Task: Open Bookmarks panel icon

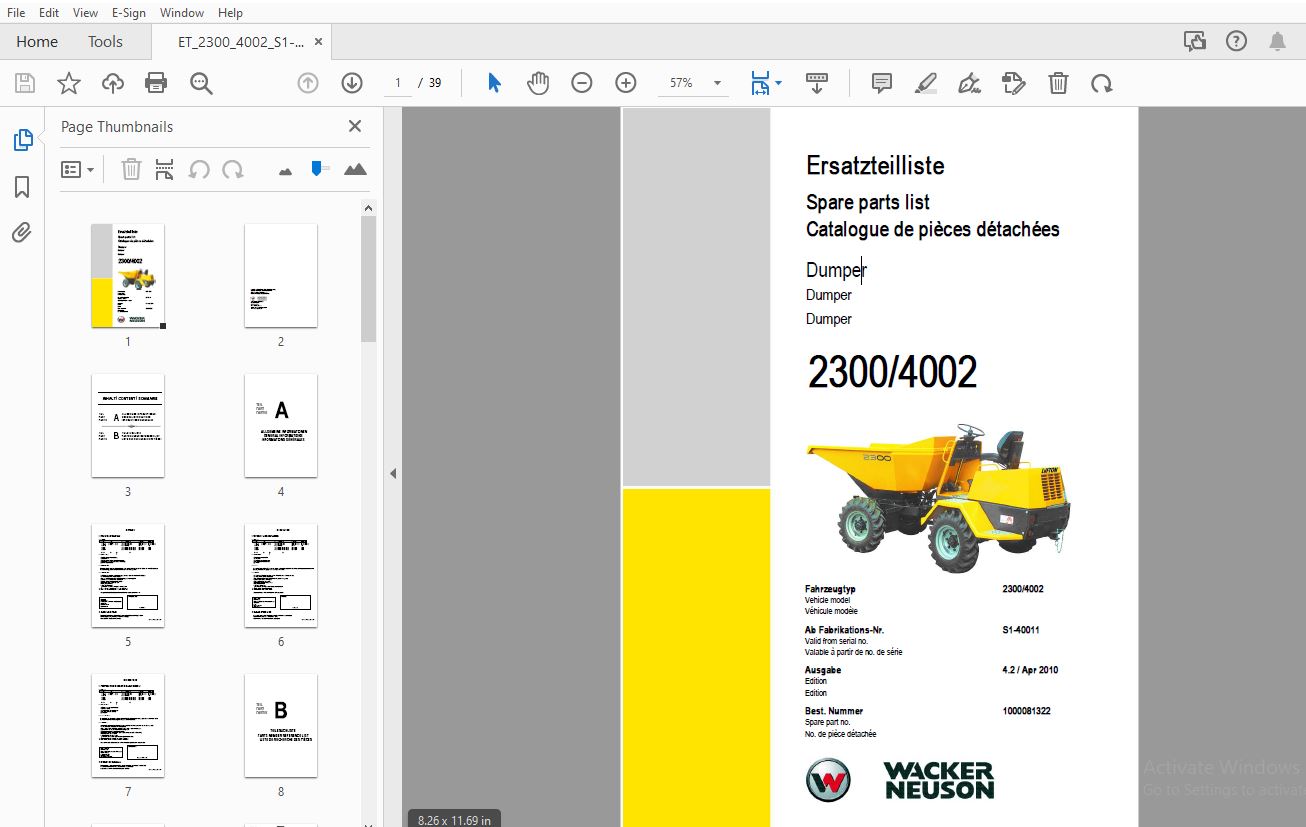Action: [22, 187]
